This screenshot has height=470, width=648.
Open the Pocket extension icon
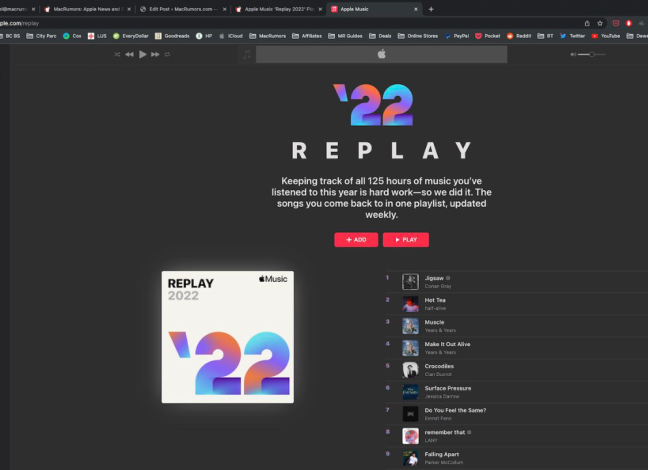coord(616,24)
